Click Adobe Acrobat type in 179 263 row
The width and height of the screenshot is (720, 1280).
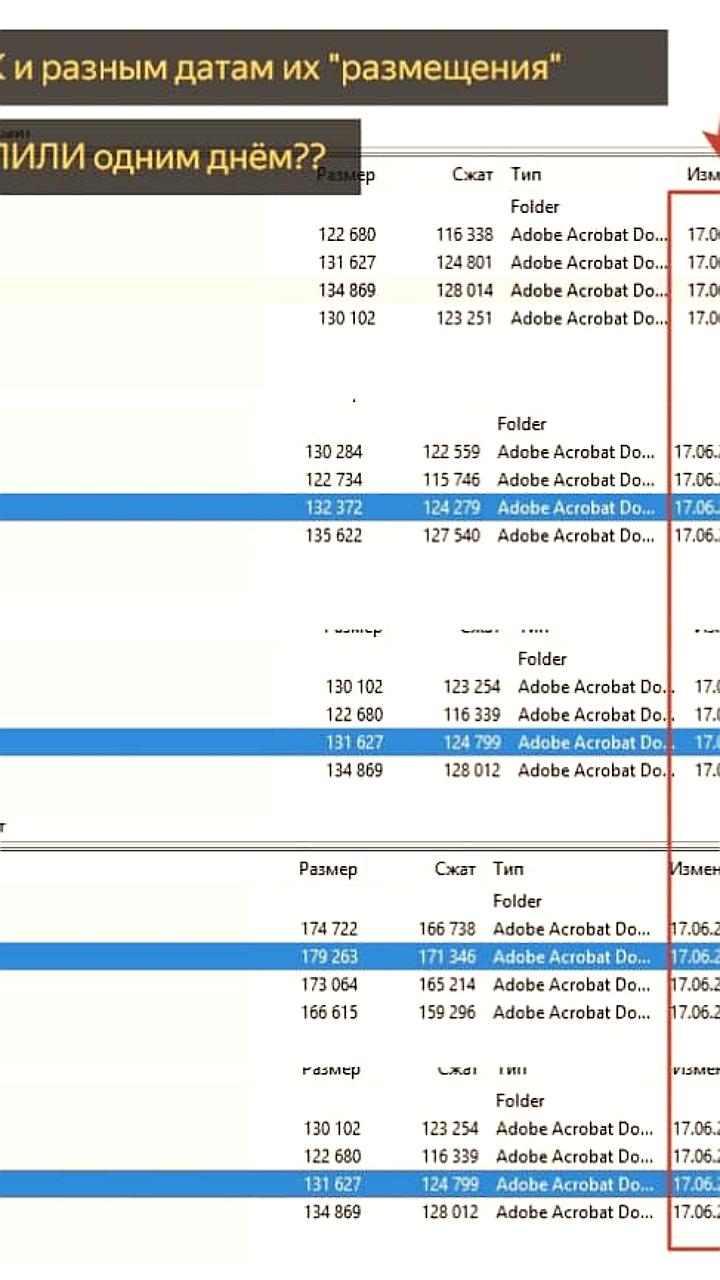pyautogui.click(x=572, y=957)
